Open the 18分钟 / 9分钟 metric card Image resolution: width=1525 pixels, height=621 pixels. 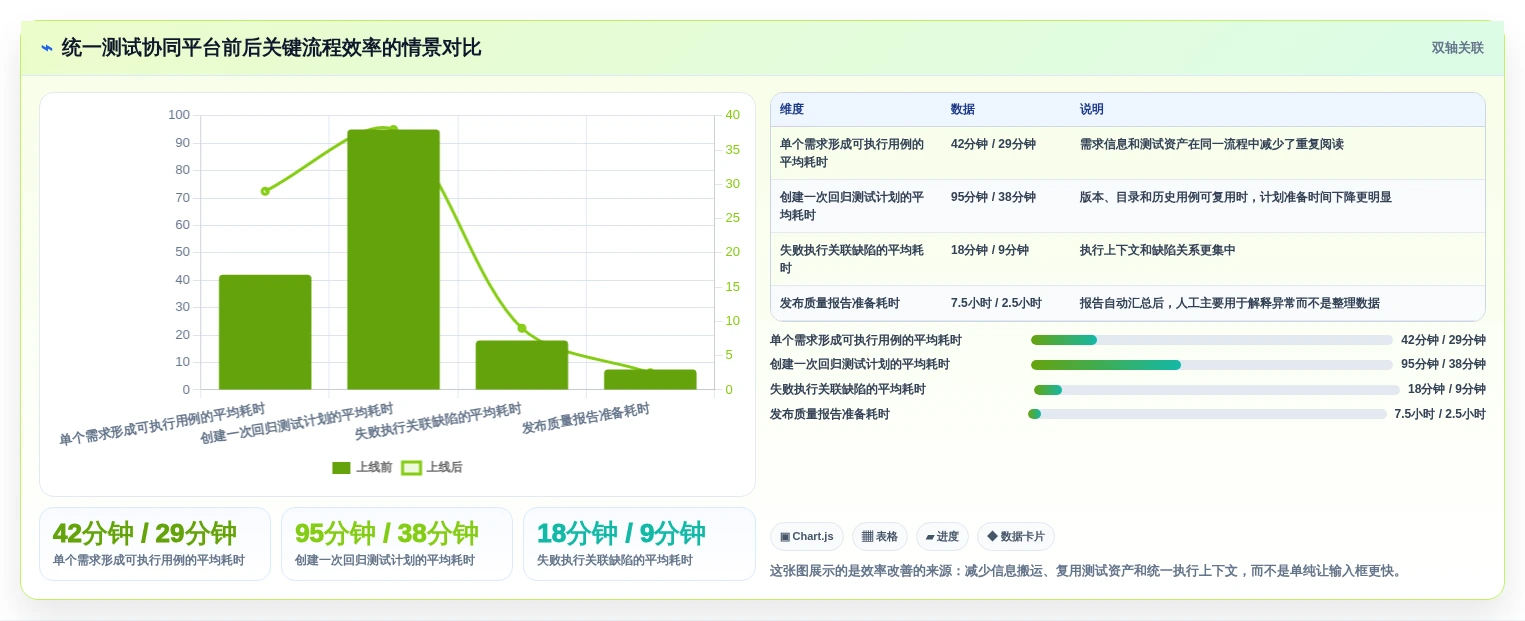click(x=639, y=544)
